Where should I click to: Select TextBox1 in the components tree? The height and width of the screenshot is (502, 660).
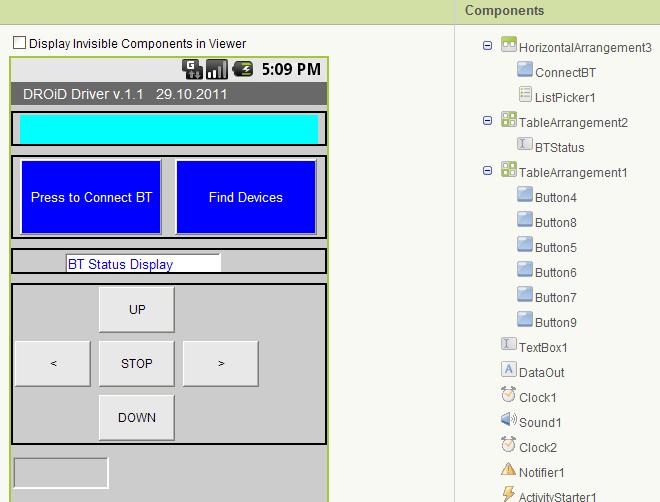point(543,347)
